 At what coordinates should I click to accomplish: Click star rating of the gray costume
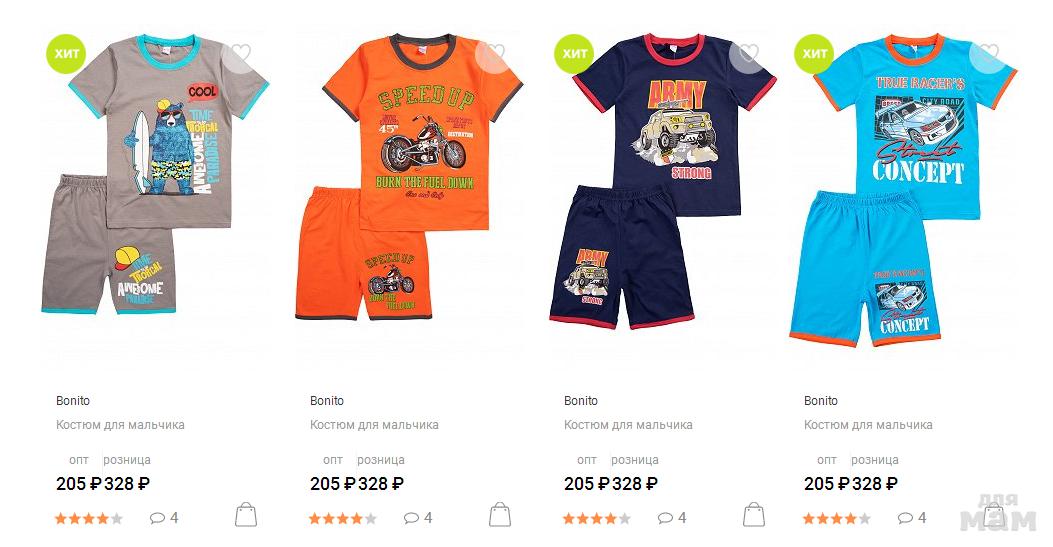pyautogui.click(x=89, y=518)
